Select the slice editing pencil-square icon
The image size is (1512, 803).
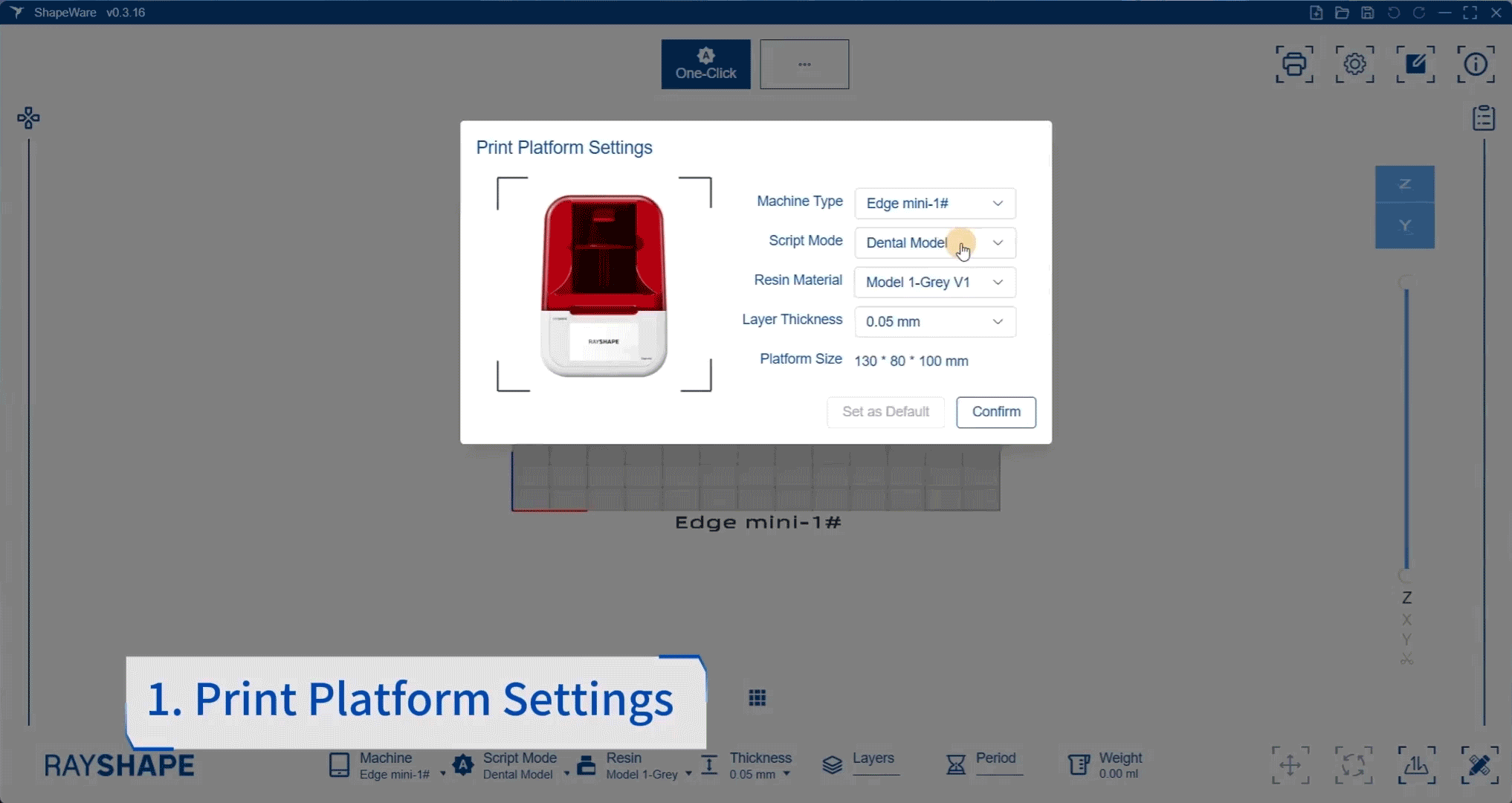1415,65
